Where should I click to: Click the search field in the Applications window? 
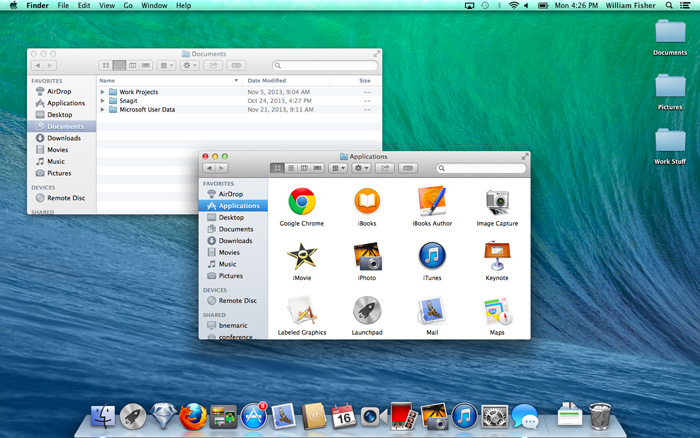[480, 168]
